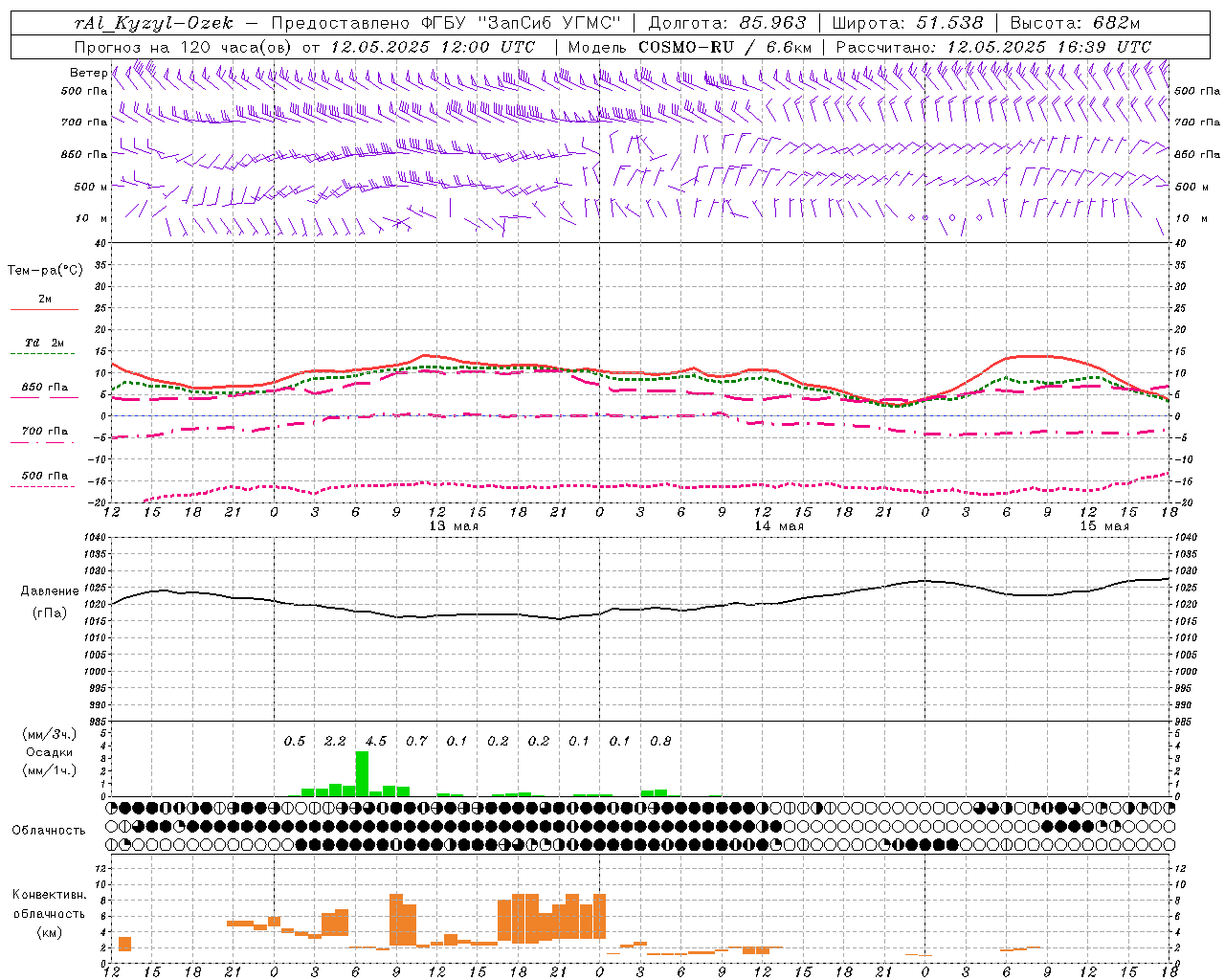Click the Модель COSMO-RU / 6.6км label
Image resolution: width=1225 pixels, height=980 pixels.
pyautogui.click(x=690, y=47)
